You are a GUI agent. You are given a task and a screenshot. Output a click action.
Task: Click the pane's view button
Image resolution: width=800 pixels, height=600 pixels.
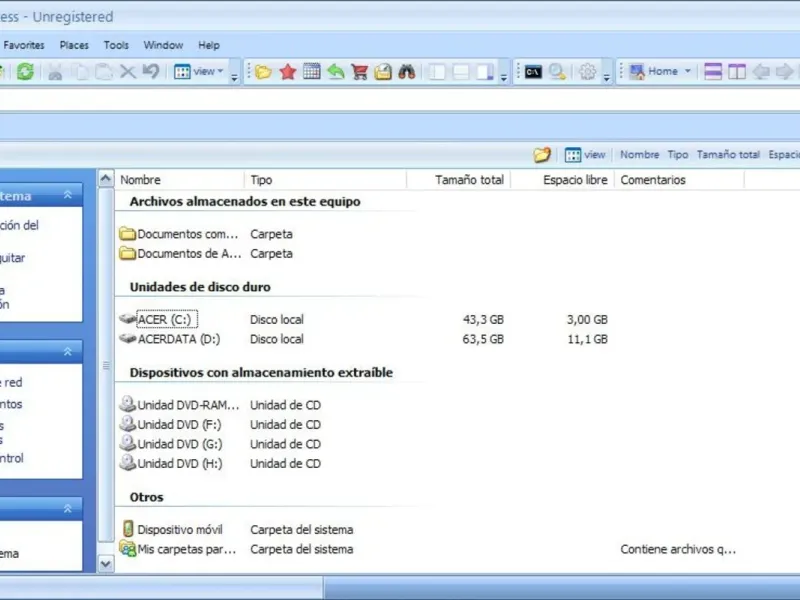pyautogui.click(x=585, y=155)
